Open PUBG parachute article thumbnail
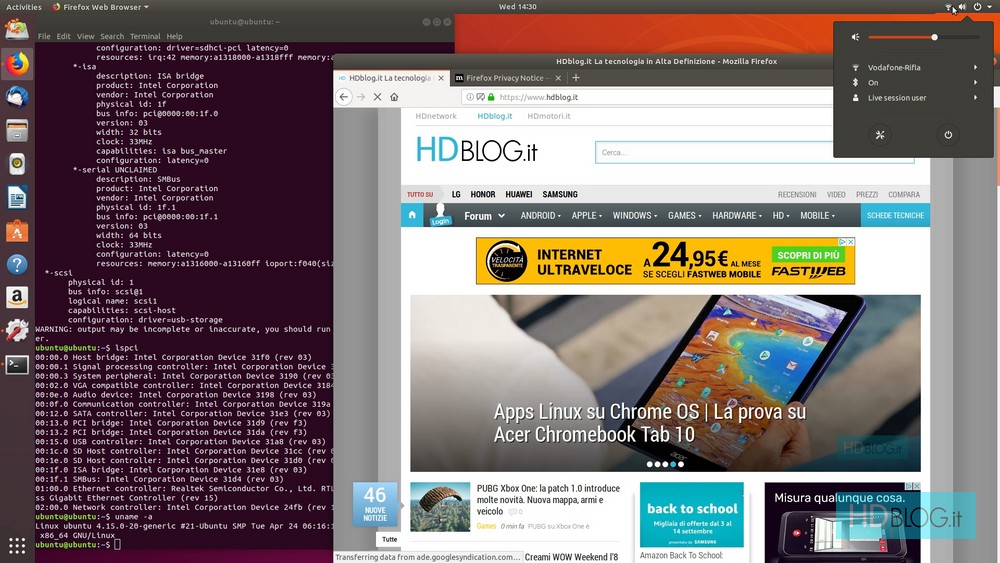This screenshot has height=563, width=1000. tap(440, 507)
